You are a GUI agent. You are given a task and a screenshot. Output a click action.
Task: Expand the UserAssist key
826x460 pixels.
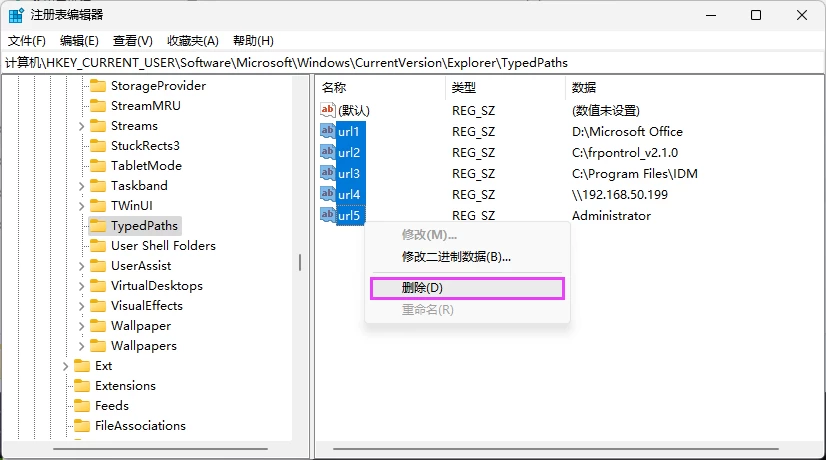81,266
